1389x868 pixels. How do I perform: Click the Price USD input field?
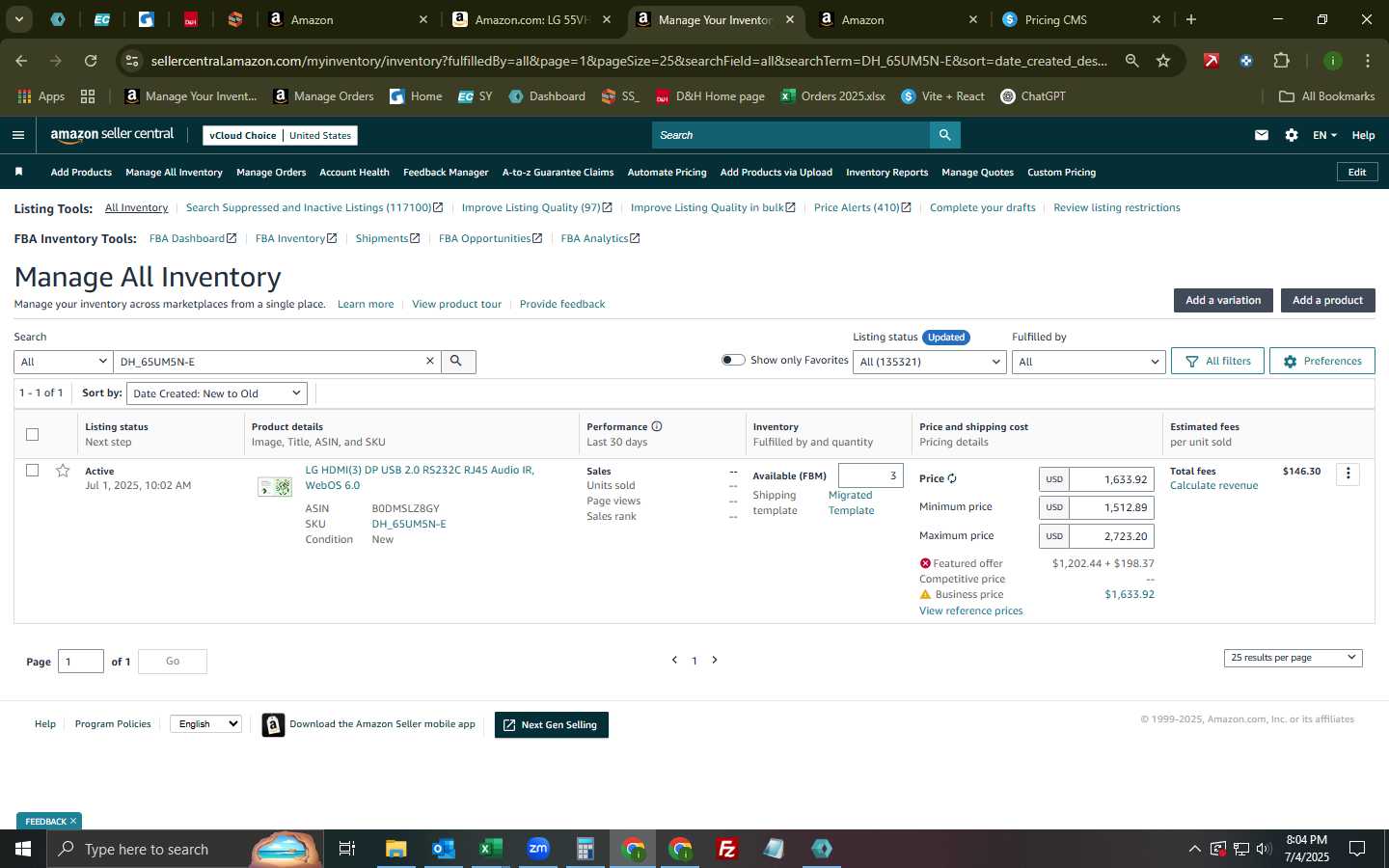pyautogui.click(x=1112, y=479)
